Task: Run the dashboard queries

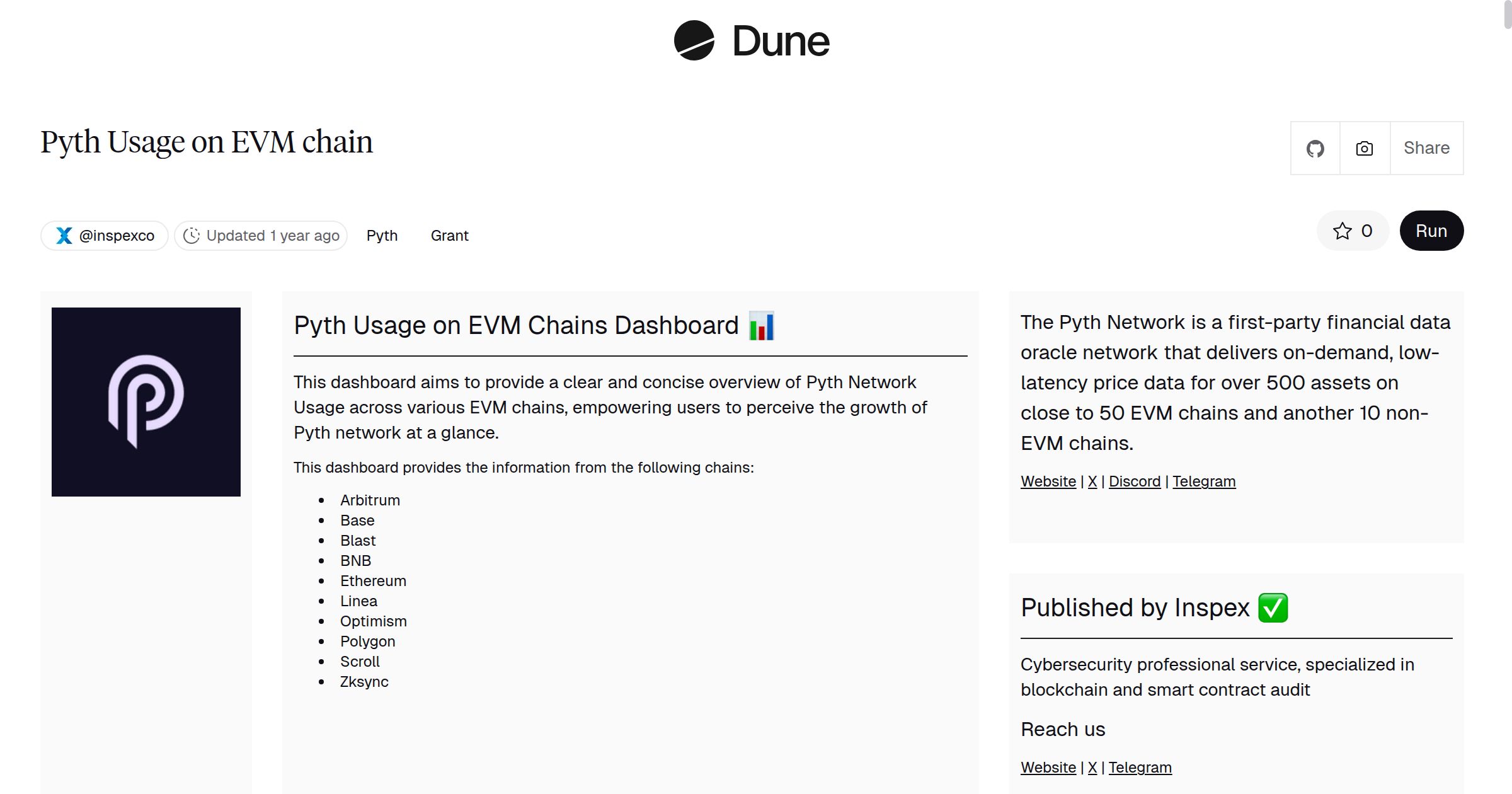Action: (1431, 231)
